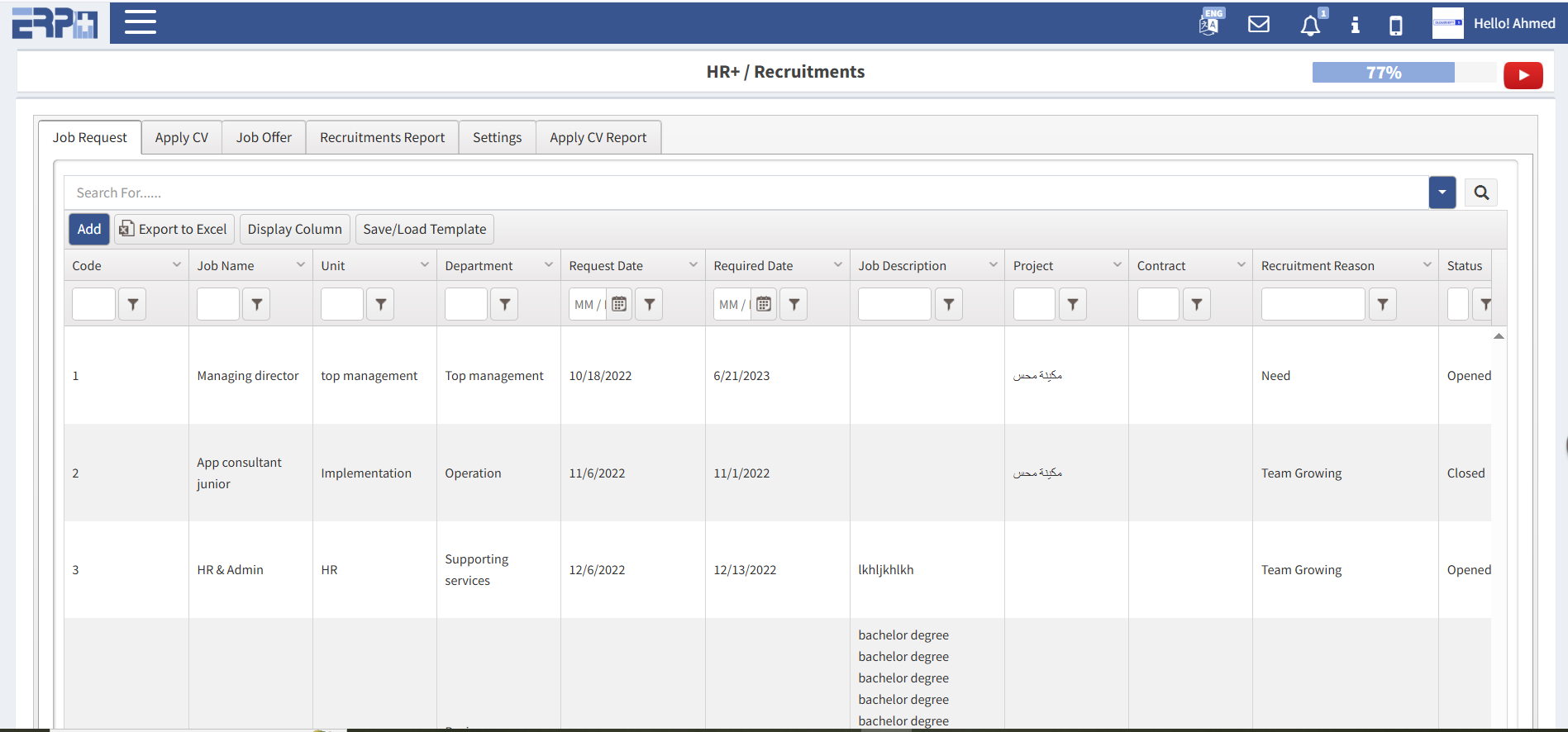This screenshot has height=732, width=1568.
Task: Apply filter on Job Name column
Action: [x=256, y=304]
